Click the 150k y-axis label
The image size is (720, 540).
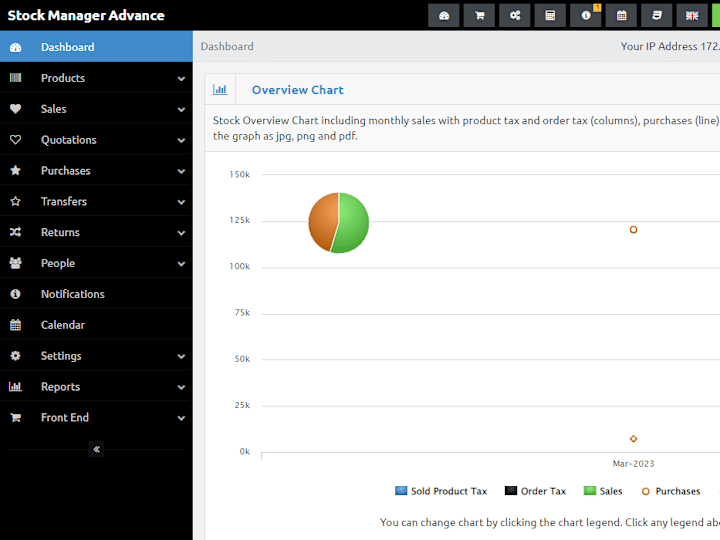click(x=240, y=174)
